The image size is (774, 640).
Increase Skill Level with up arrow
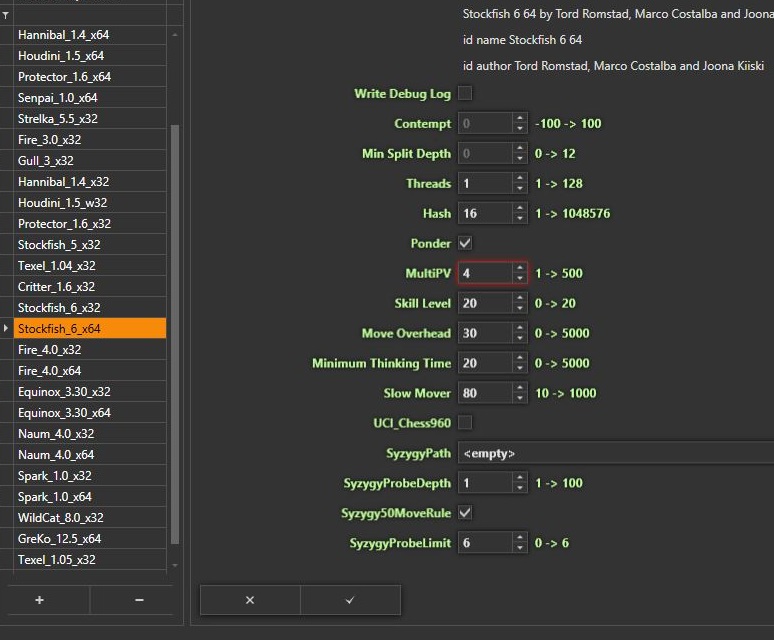coord(520,299)
